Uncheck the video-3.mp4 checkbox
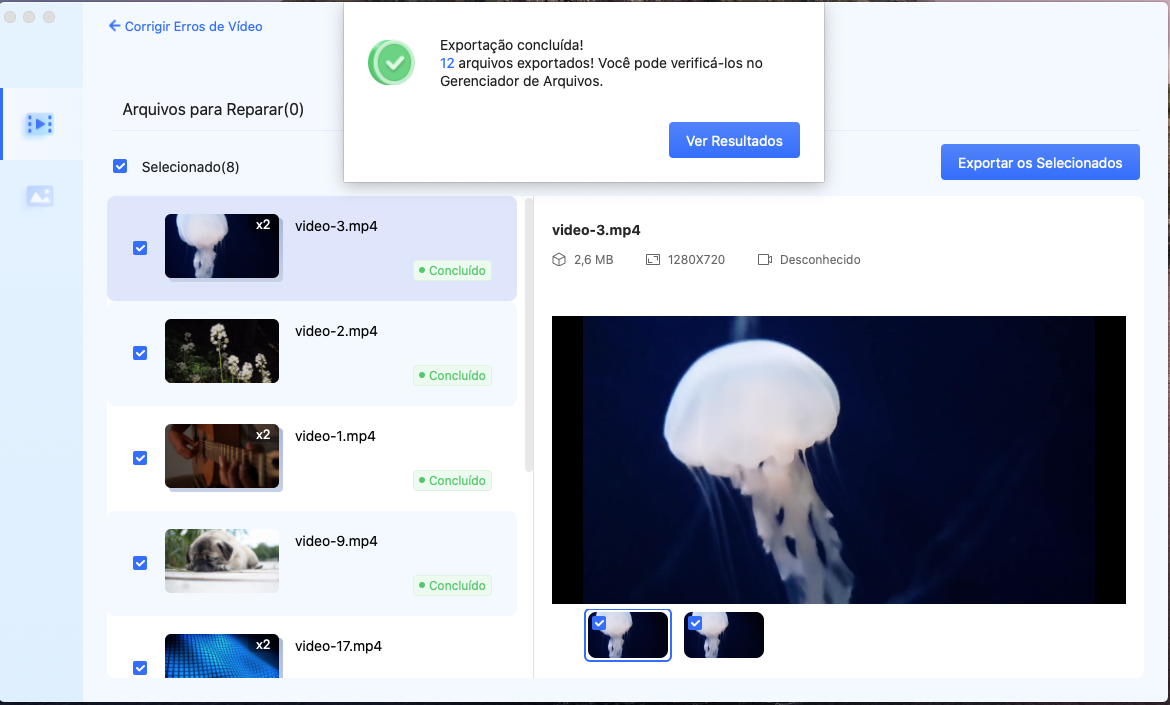1170x705 pixels. [x=140, y=248]
